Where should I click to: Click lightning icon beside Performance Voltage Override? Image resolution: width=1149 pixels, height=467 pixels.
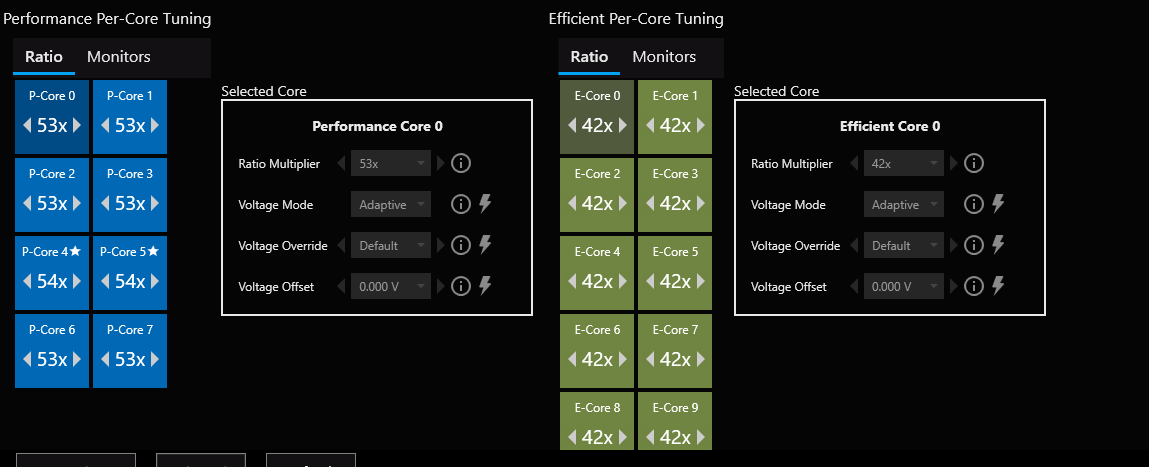pyautogui.click(x=484, y=245)
